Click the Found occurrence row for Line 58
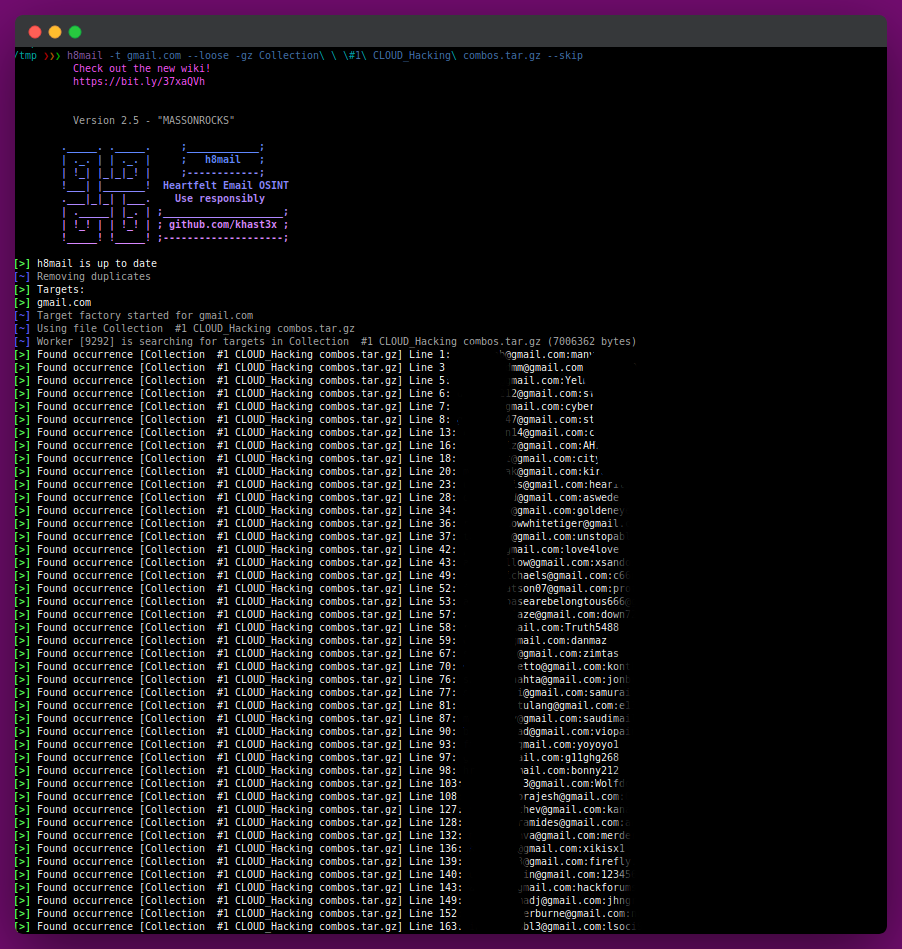This screenshot has width=902, height=949. pyautogui.click(x=317, y=628)
